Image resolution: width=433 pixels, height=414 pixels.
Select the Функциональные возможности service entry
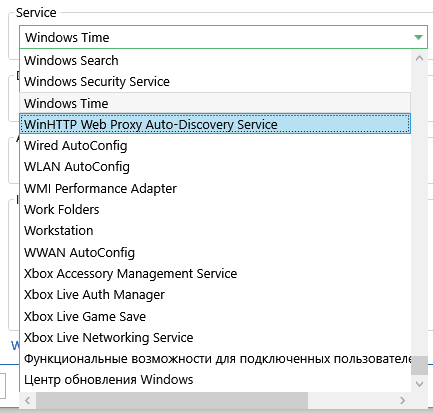point(215,359)
